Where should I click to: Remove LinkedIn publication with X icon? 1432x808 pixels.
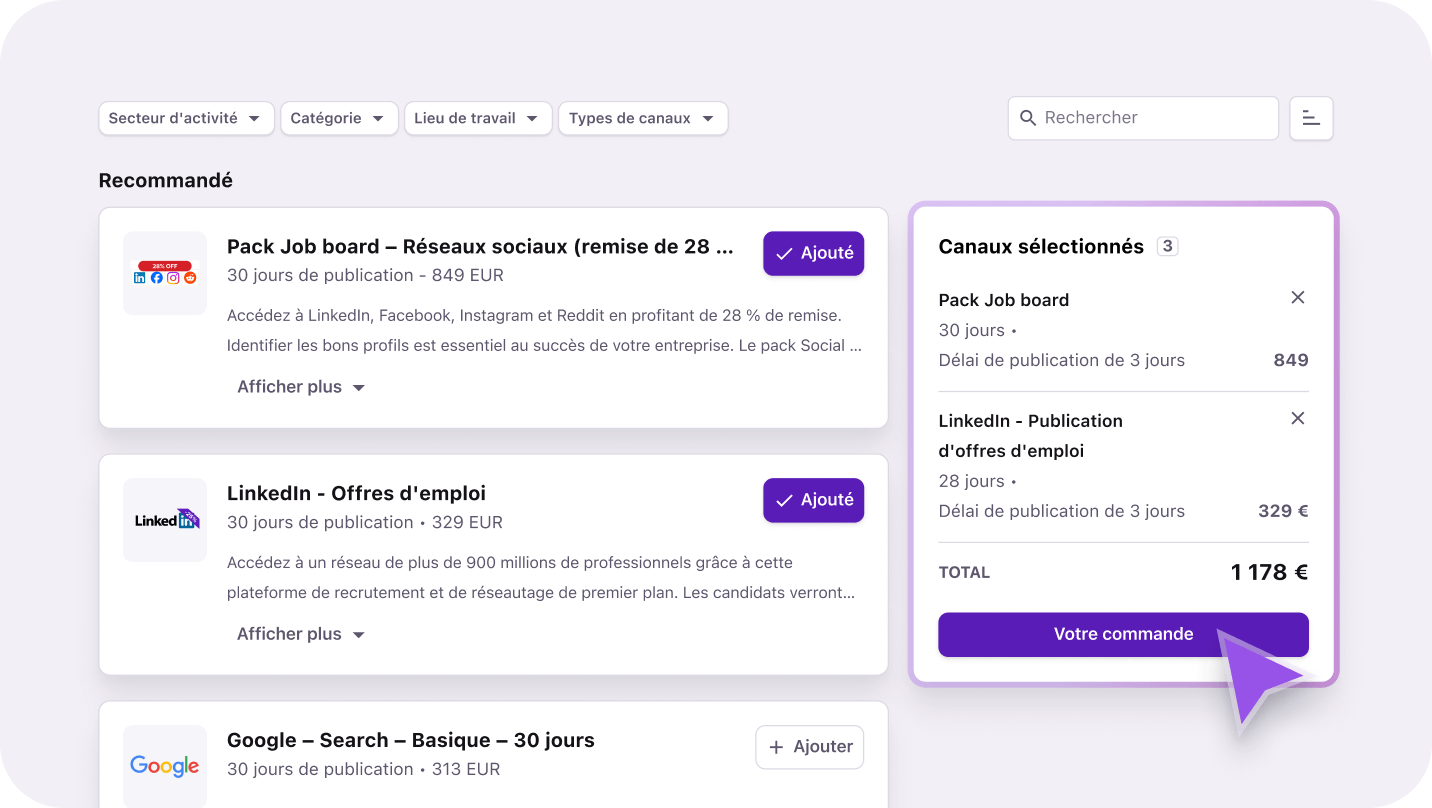click(1297, 419)
